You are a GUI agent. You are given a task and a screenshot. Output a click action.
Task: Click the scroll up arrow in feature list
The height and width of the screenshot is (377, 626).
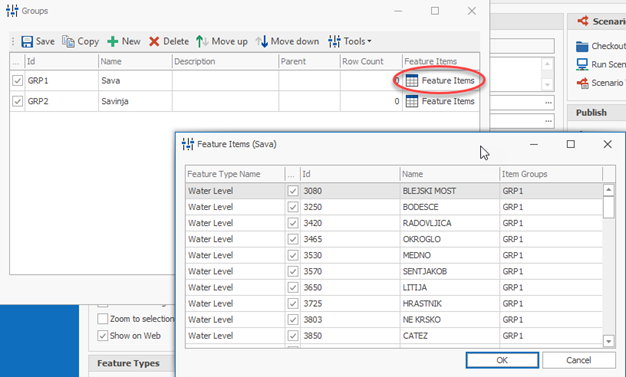coord(608,190)
